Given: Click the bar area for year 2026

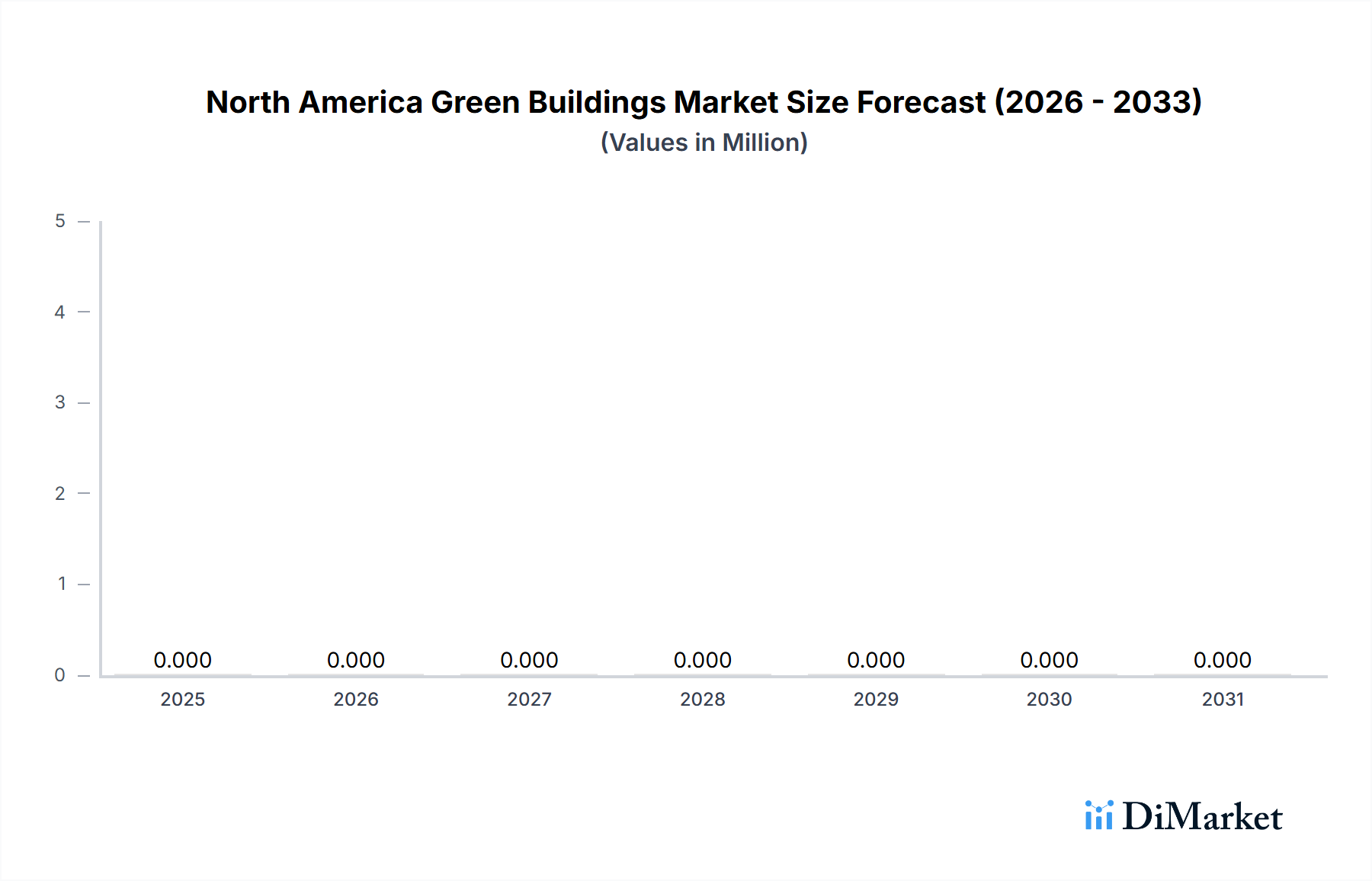Looking at the screenshot, I should [357, 674].
